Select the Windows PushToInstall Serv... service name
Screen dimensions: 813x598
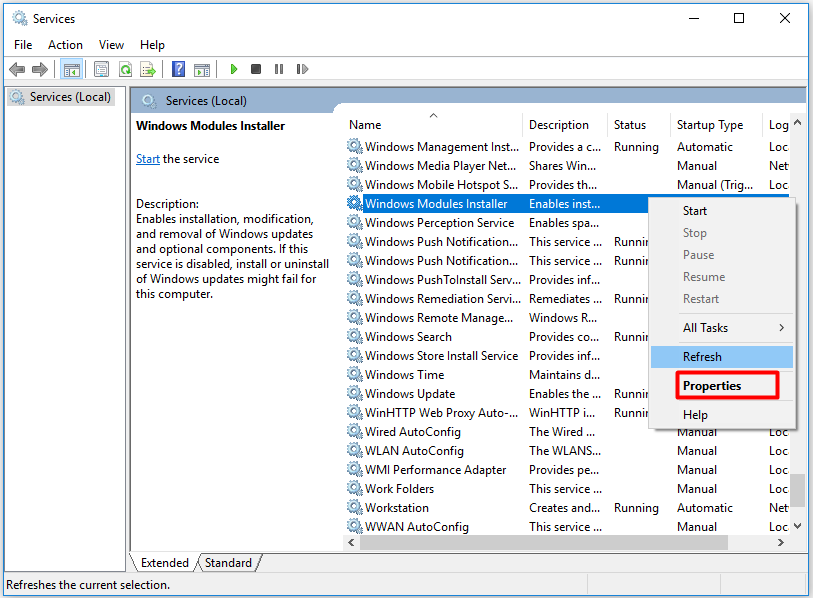coord(443,280)
